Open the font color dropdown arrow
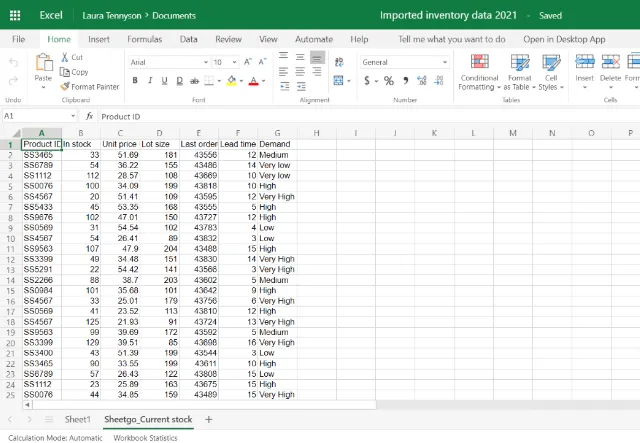640x443 pixels. pyautogui.click(x=263, y=81)
